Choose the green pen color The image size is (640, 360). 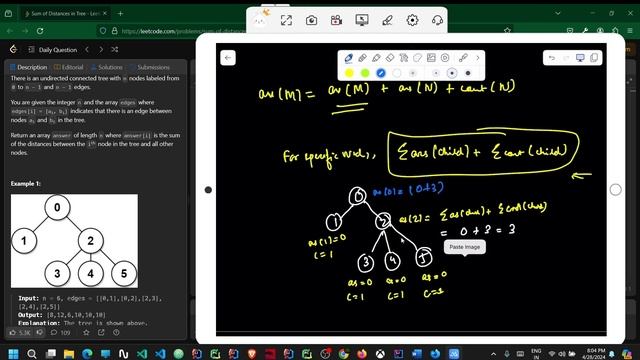pyautogui.click(x=365, y=73)
